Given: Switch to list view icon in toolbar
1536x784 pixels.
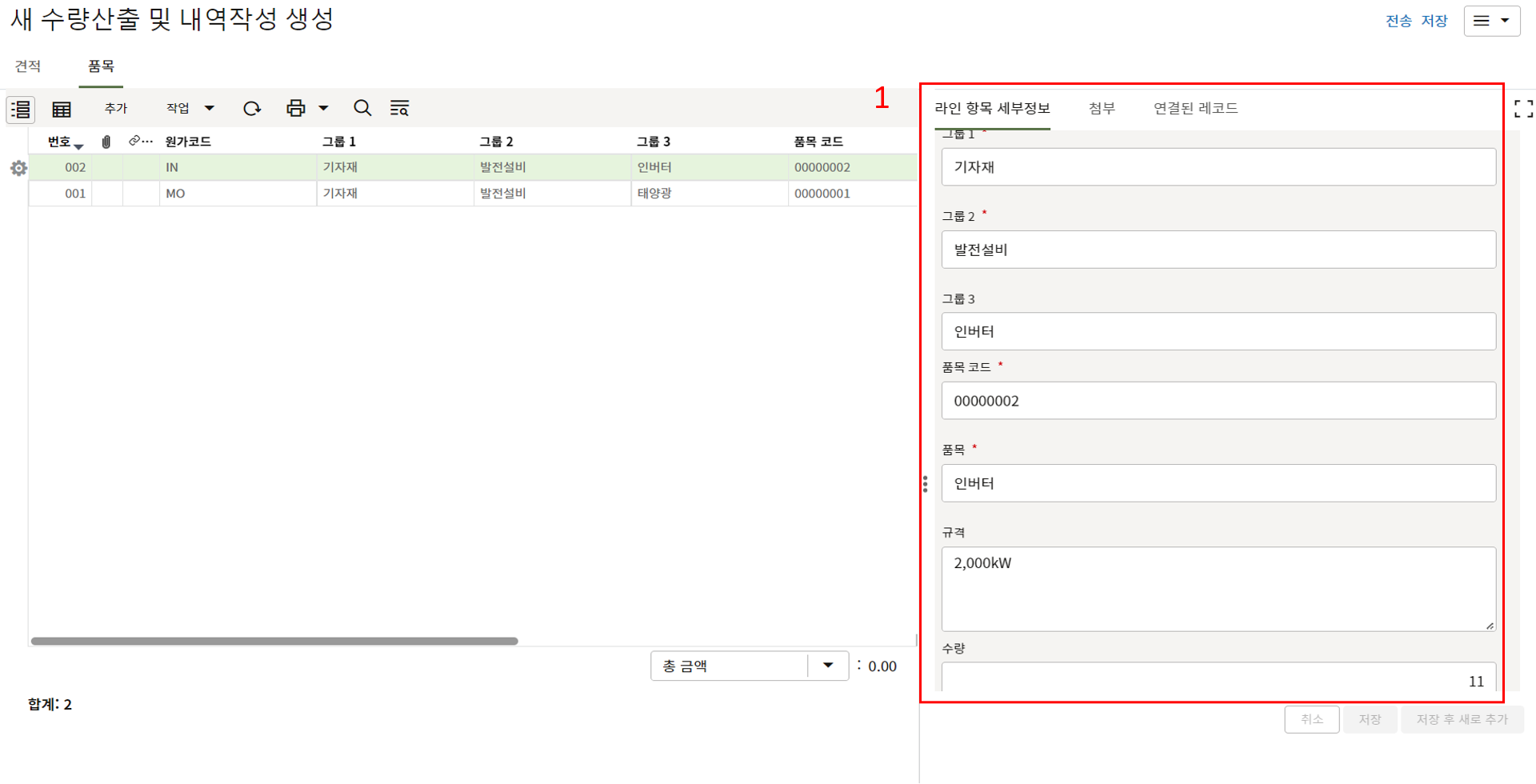Looking at the screenshot, I should 21,109.
